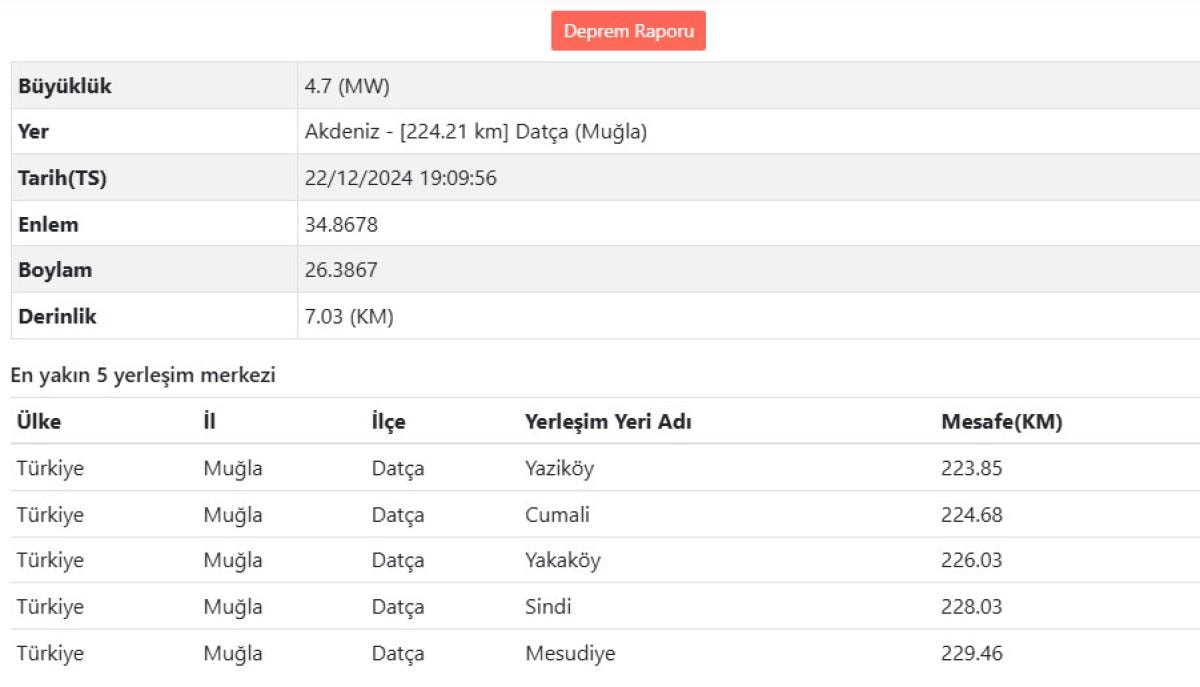The width and height of the screenshot is (1200, 687).
Task: Click the Sindi settlement entry
Action: click(548, 607)
